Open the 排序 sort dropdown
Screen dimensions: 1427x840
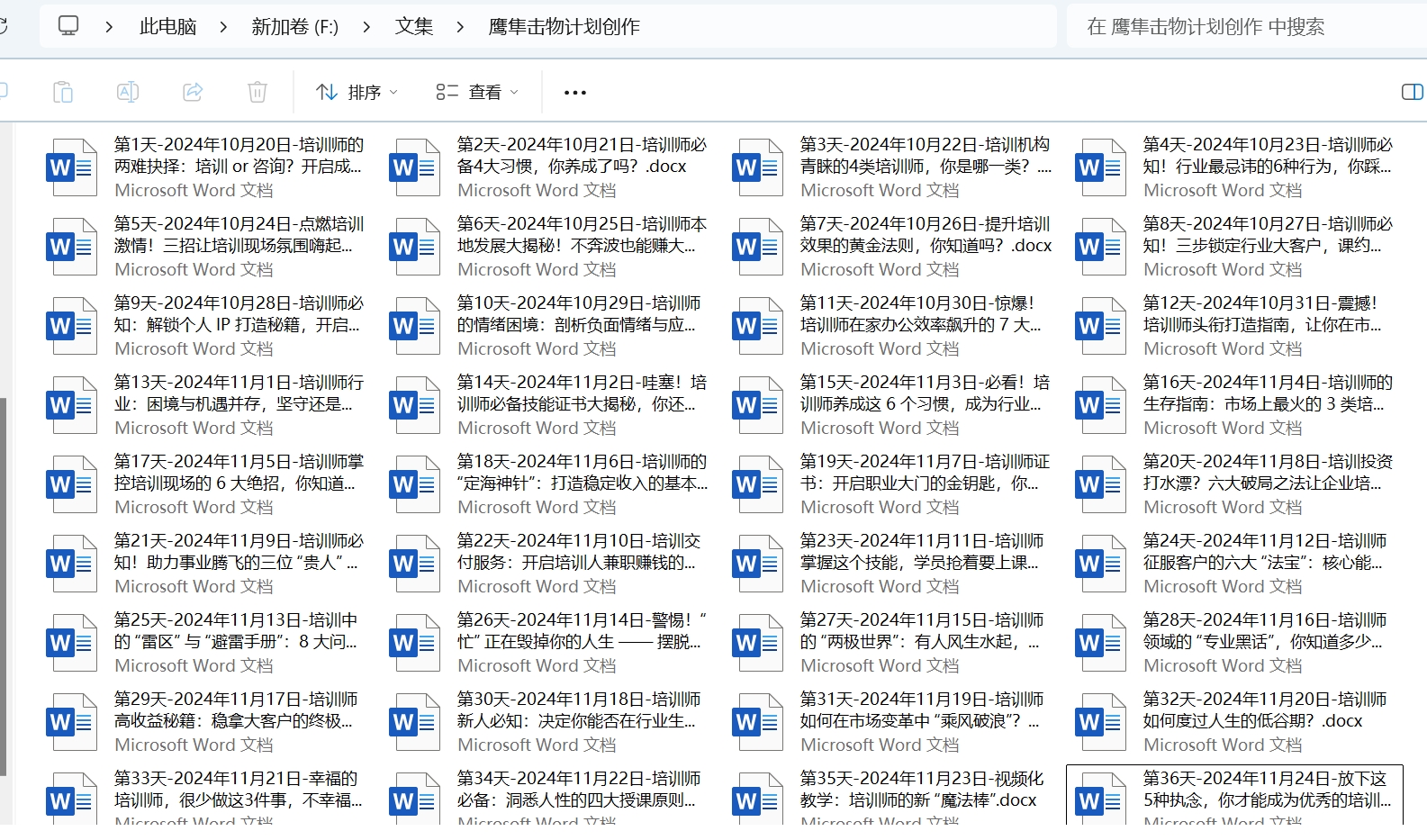(357, 92)
